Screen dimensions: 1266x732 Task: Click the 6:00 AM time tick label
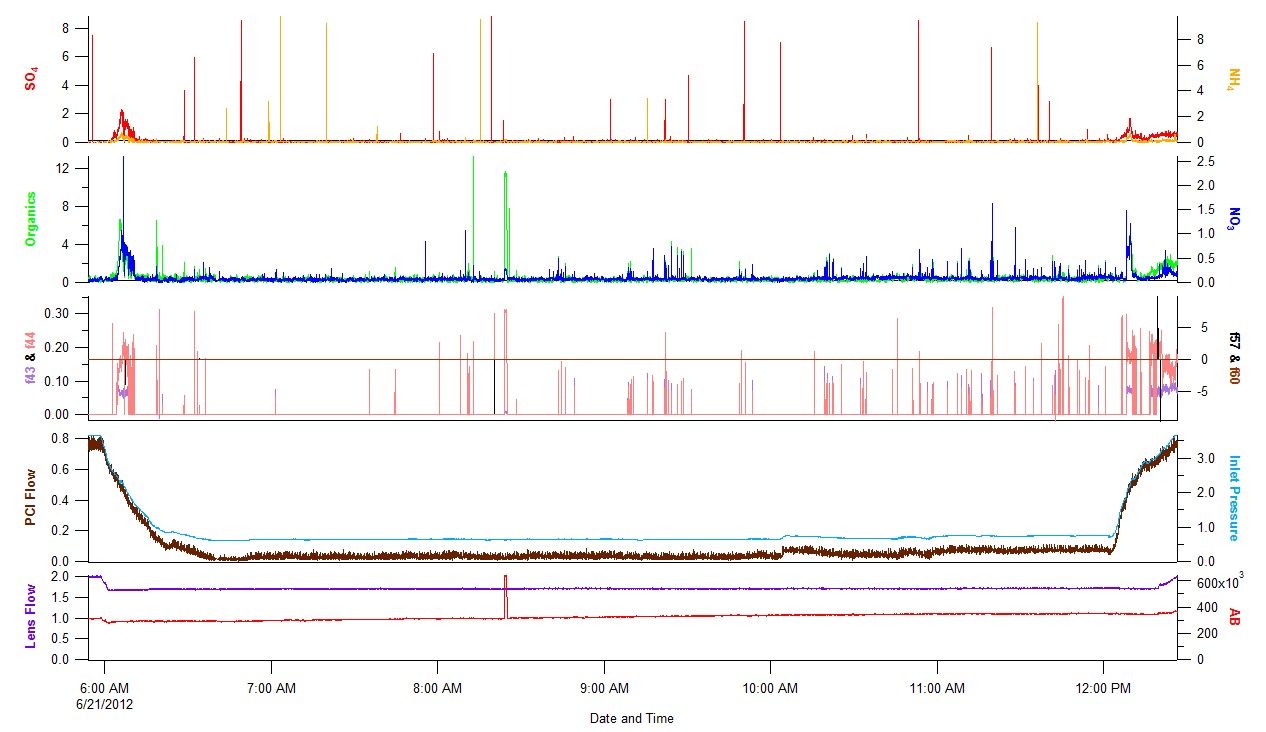coord(105,688)
